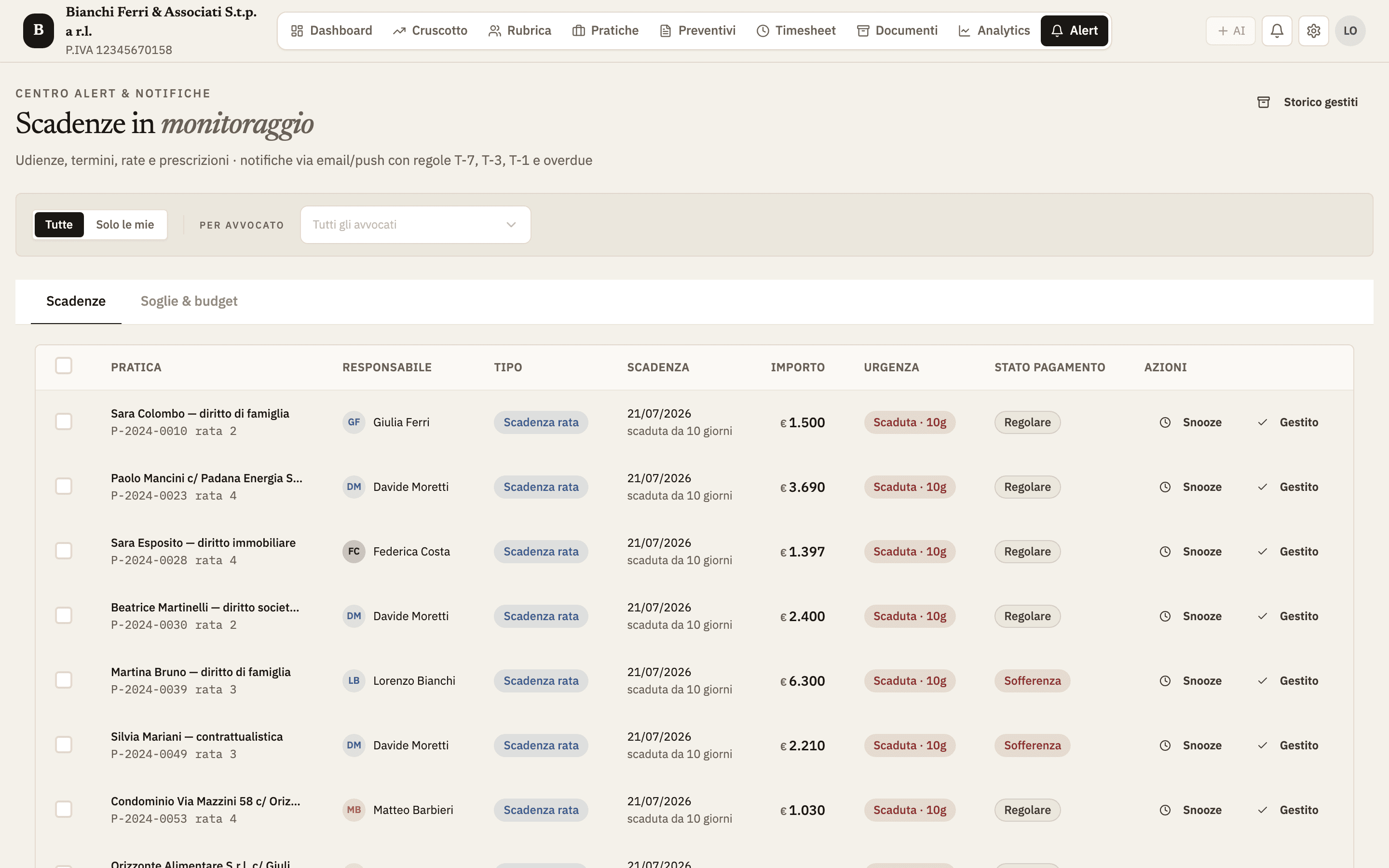The height and width of the screenshot is (868, 1389).
Task: Open the Alert navigation button
Action: pyautogui.click(x=1074, y=30)
